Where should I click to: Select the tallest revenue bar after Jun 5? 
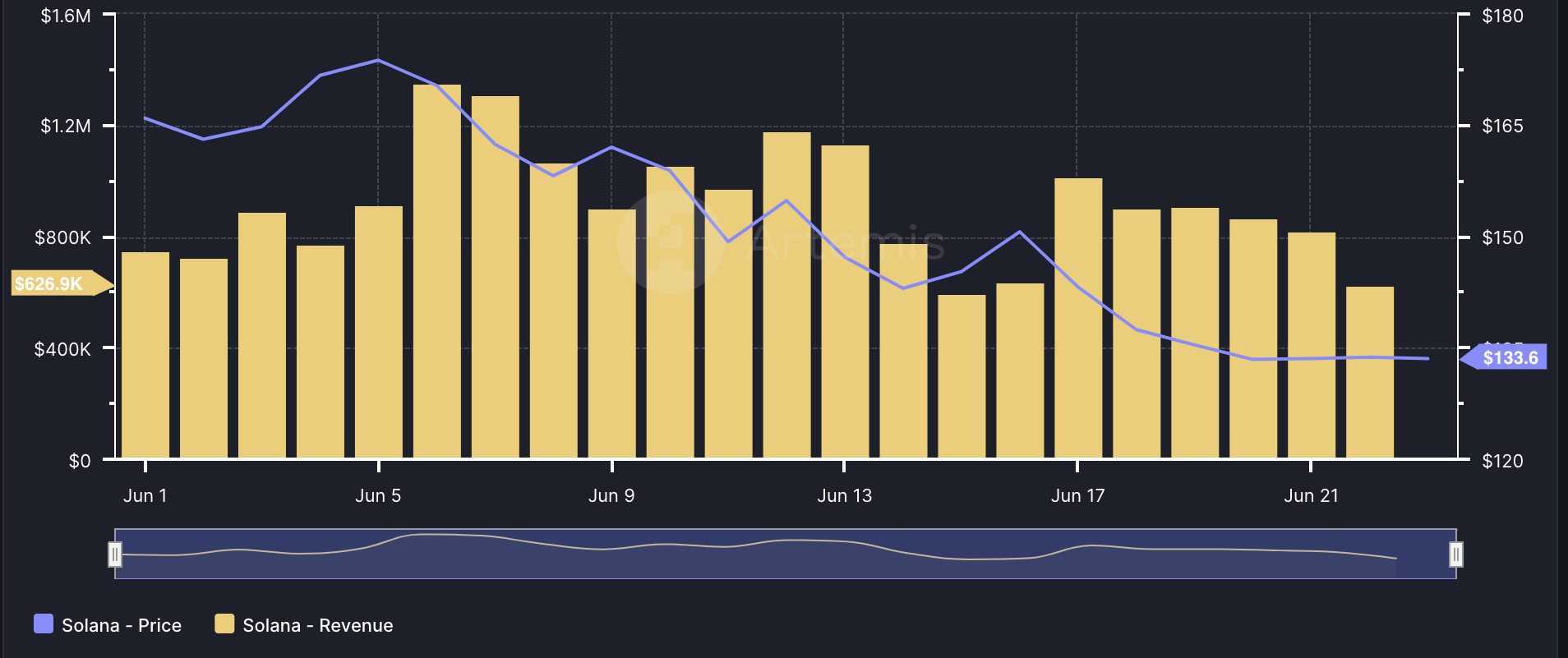[437, 271]
